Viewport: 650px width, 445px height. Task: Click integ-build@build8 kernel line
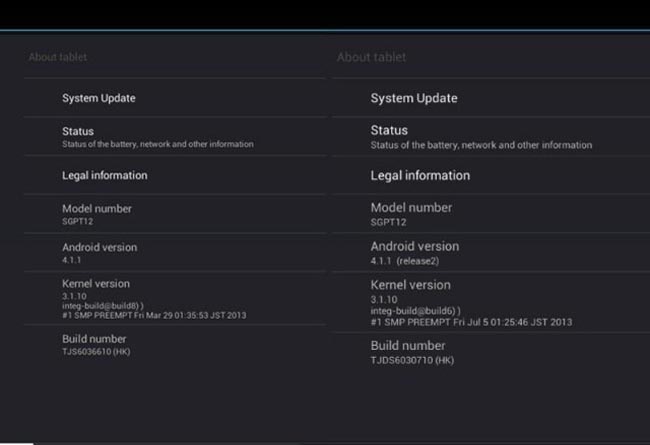coord(103,306)
